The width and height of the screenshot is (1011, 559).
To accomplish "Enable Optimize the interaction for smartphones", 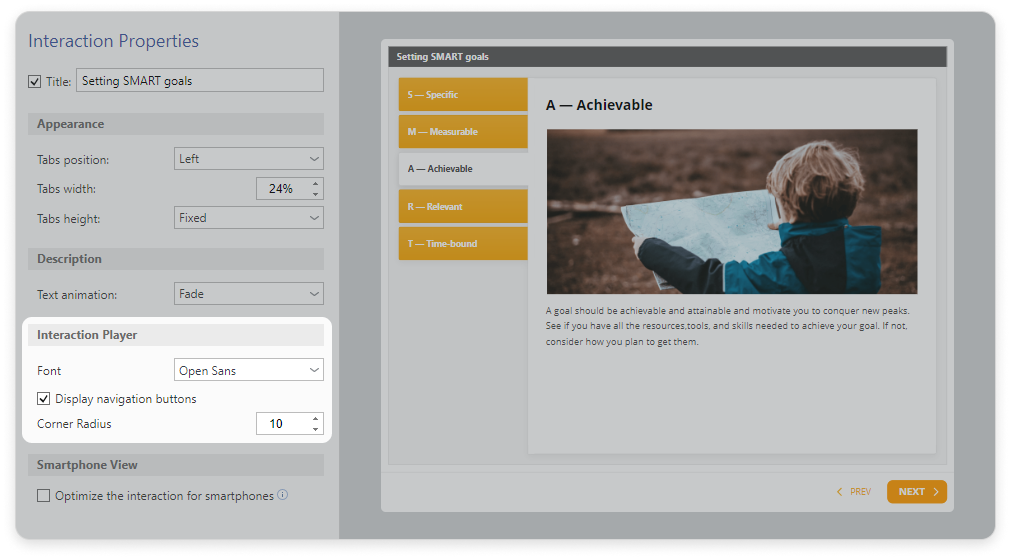I will pyautogui.click(x=44, y=496).
